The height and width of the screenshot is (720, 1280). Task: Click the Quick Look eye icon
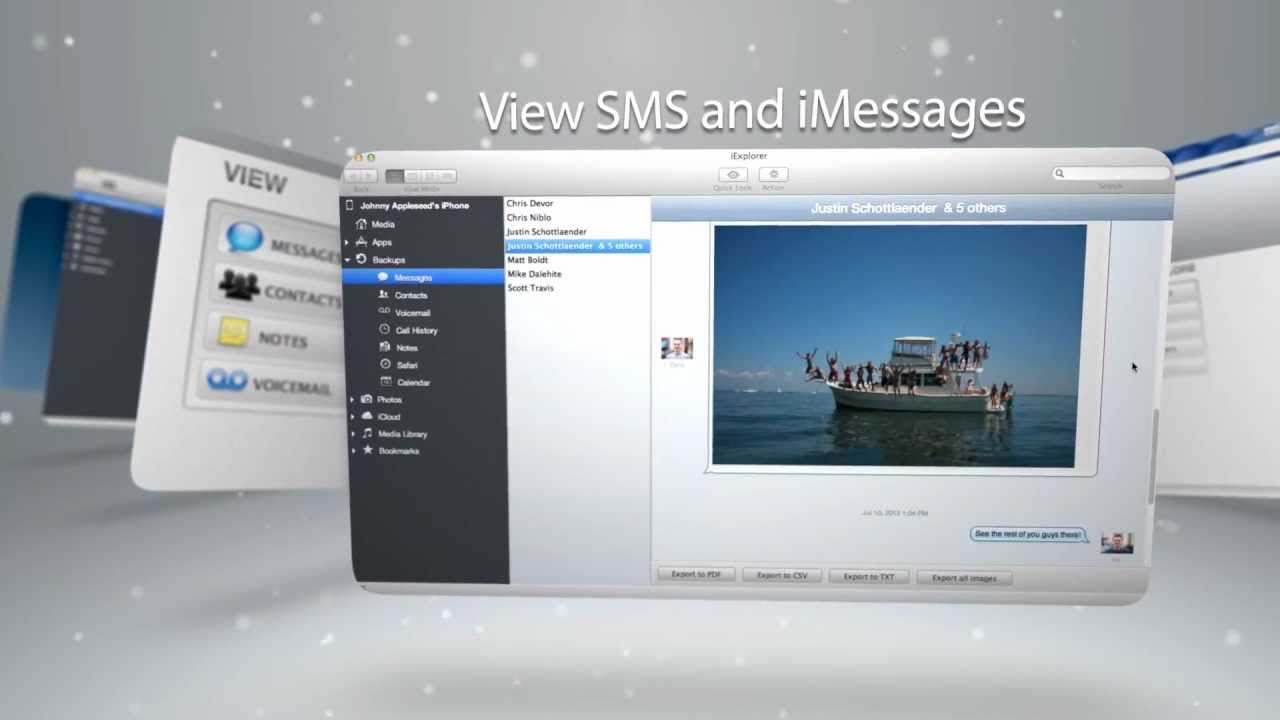pos(733,174)
